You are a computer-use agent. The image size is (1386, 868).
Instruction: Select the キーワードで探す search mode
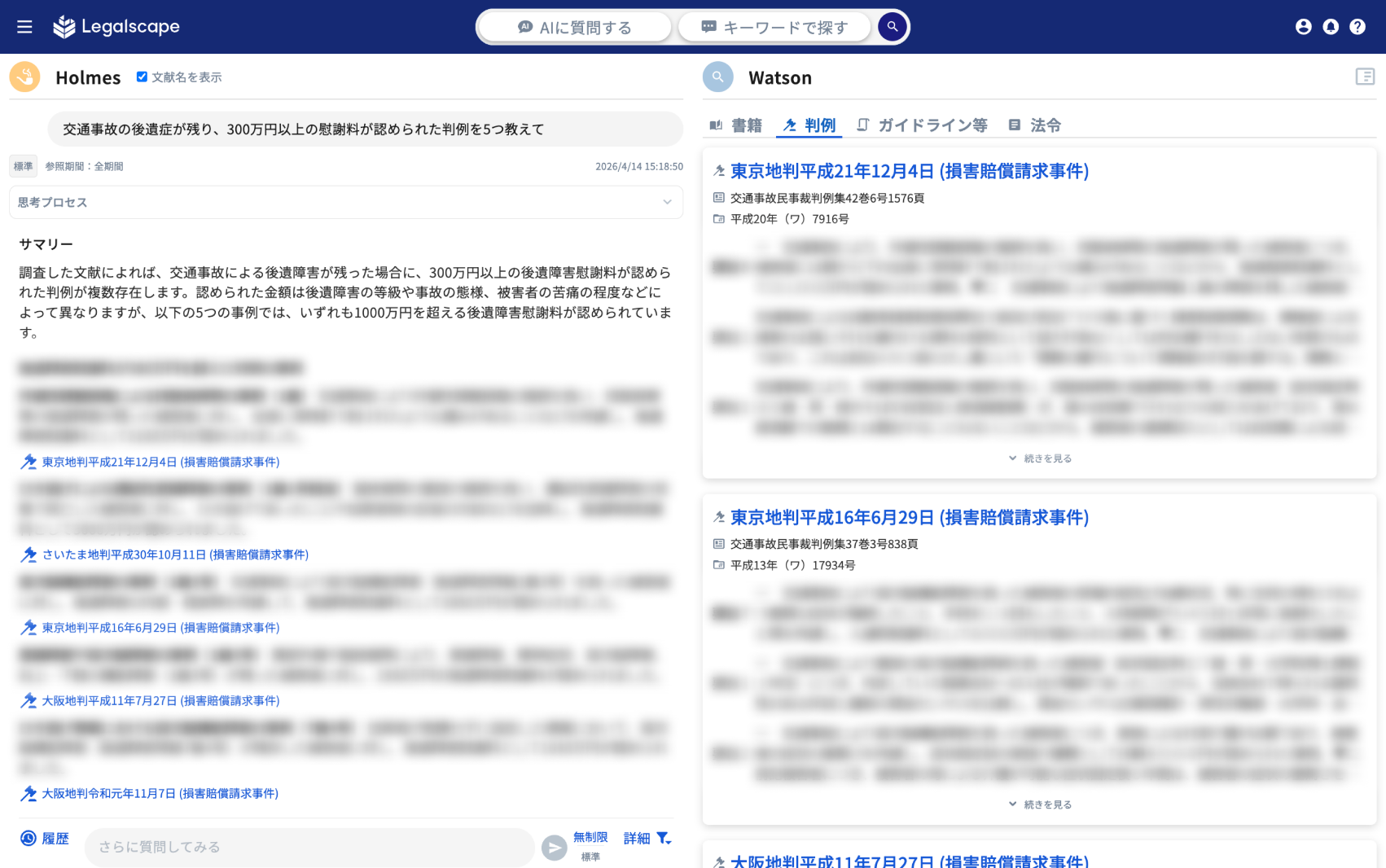pos(774,27)
